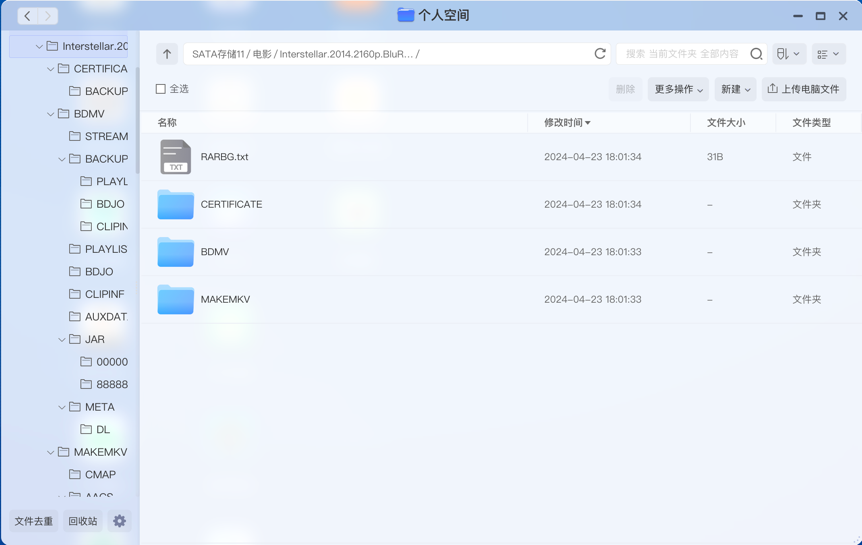The image size is (862, 545).
Task: Select CMAP folder in tree
Action: click(x=92, y=474)
